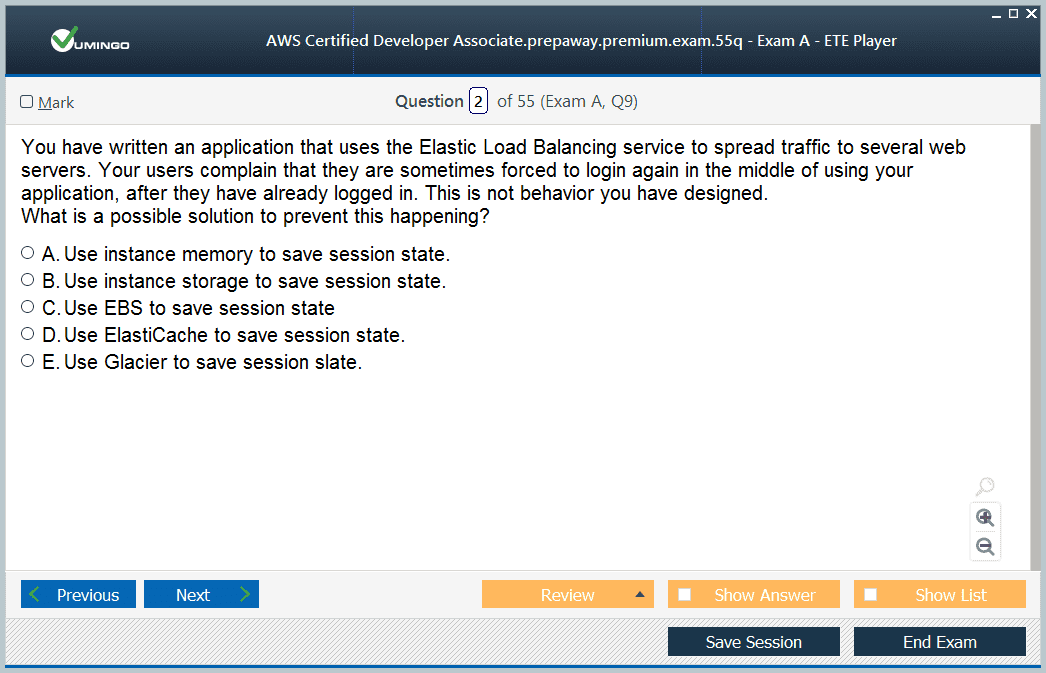The width and height of the screenshot is (1046, 673).
Task: Click the left arrow on Previous button
Action: click(36, 595)
